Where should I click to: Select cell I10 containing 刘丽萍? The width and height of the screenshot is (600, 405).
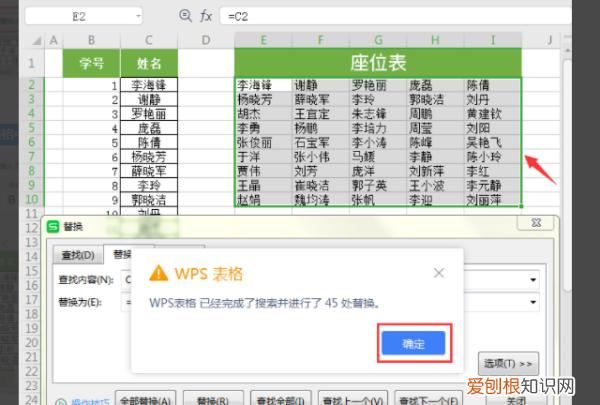pyautogui.click(x=493, y=199)
